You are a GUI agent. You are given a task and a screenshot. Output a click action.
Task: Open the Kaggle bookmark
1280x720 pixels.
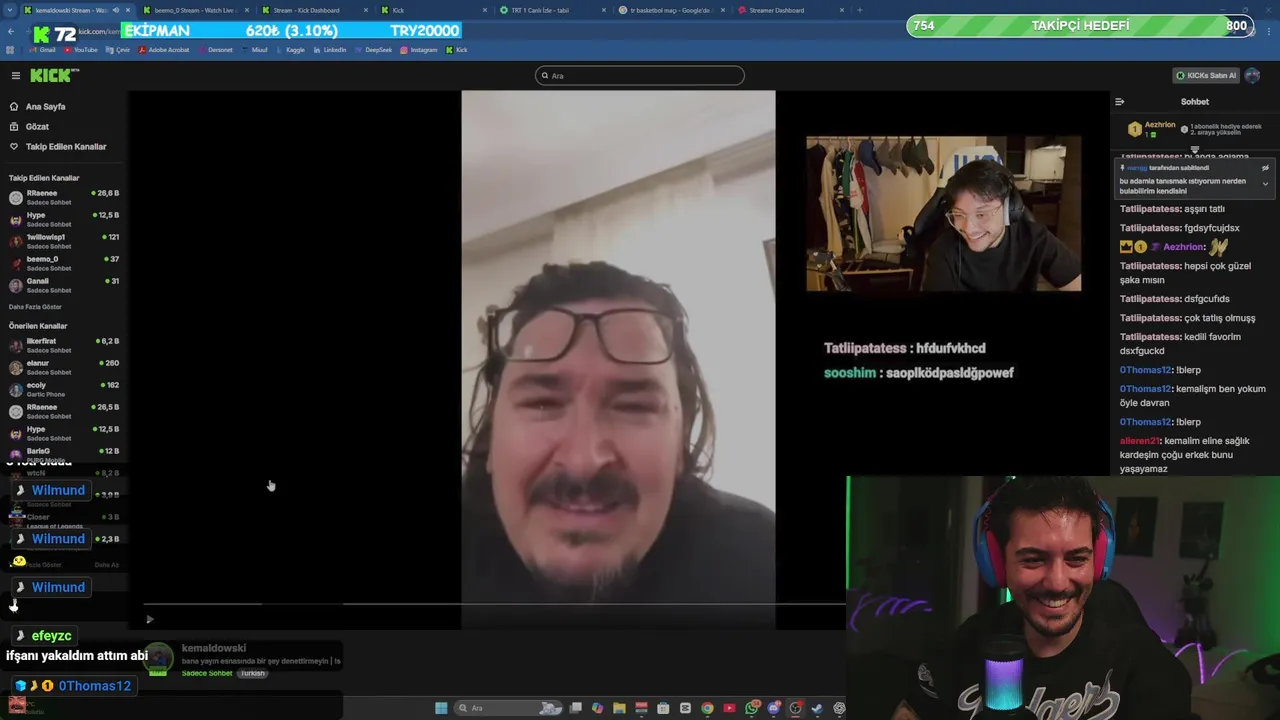click(x=290, y=50)
